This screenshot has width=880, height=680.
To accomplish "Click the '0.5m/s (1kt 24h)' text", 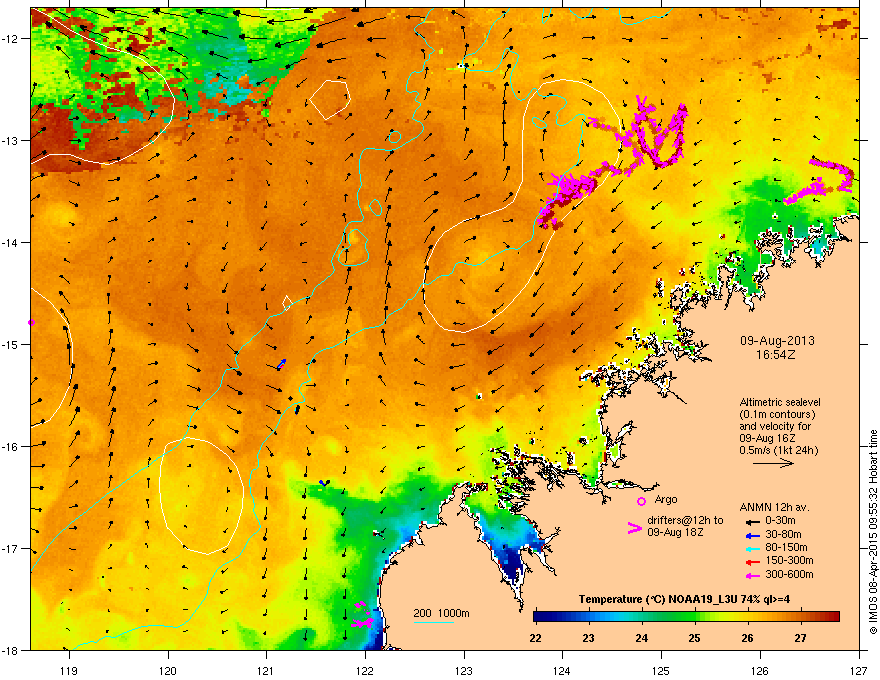I will click(778, 450).
